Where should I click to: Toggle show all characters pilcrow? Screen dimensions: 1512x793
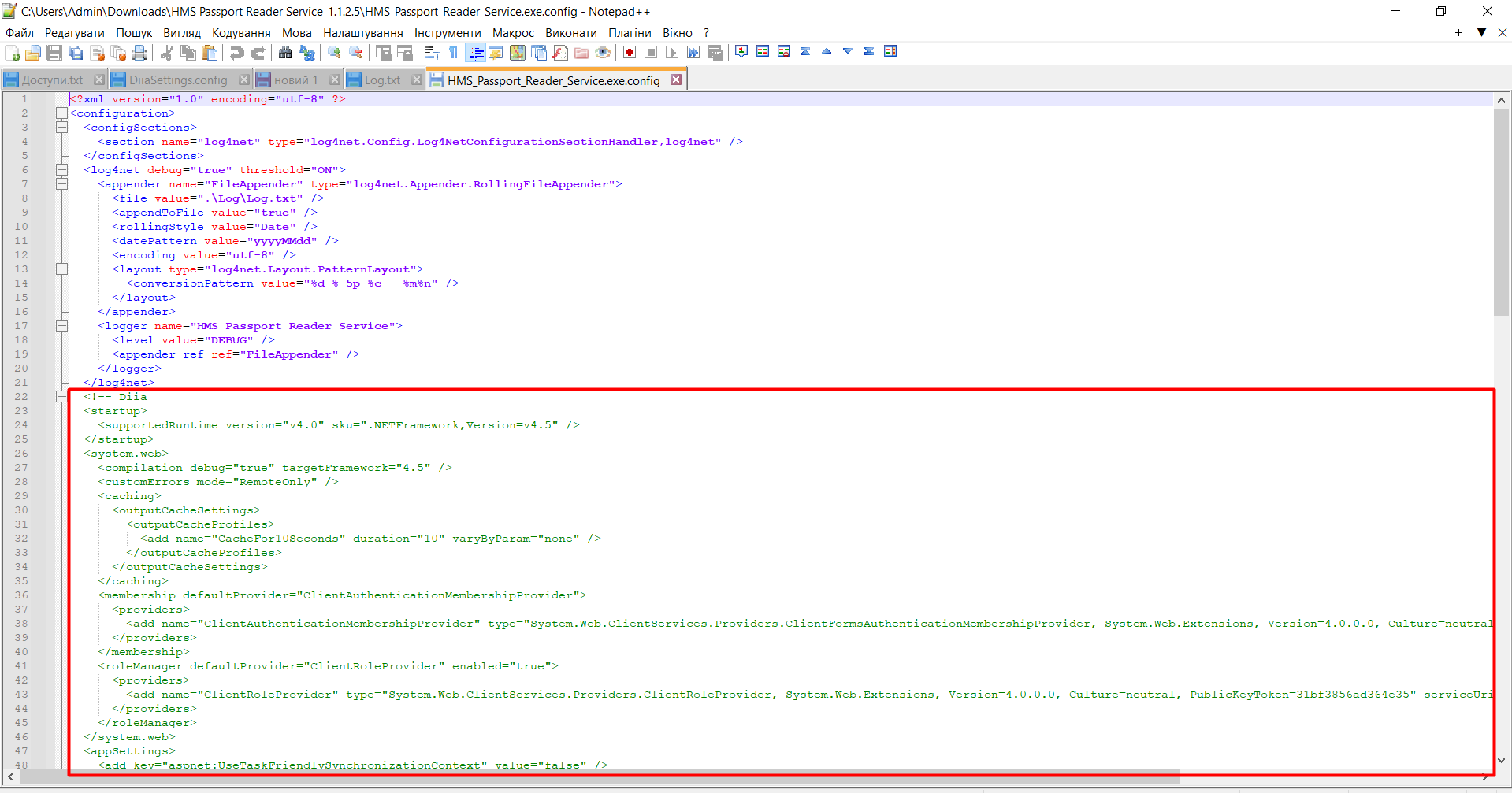[x=453, y=53]
